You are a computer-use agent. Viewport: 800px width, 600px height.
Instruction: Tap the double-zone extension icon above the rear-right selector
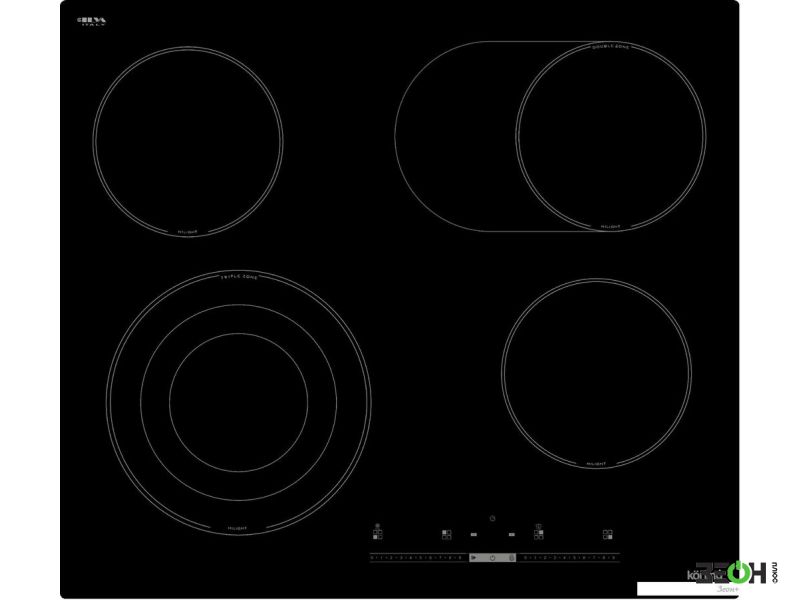[538, 526]
